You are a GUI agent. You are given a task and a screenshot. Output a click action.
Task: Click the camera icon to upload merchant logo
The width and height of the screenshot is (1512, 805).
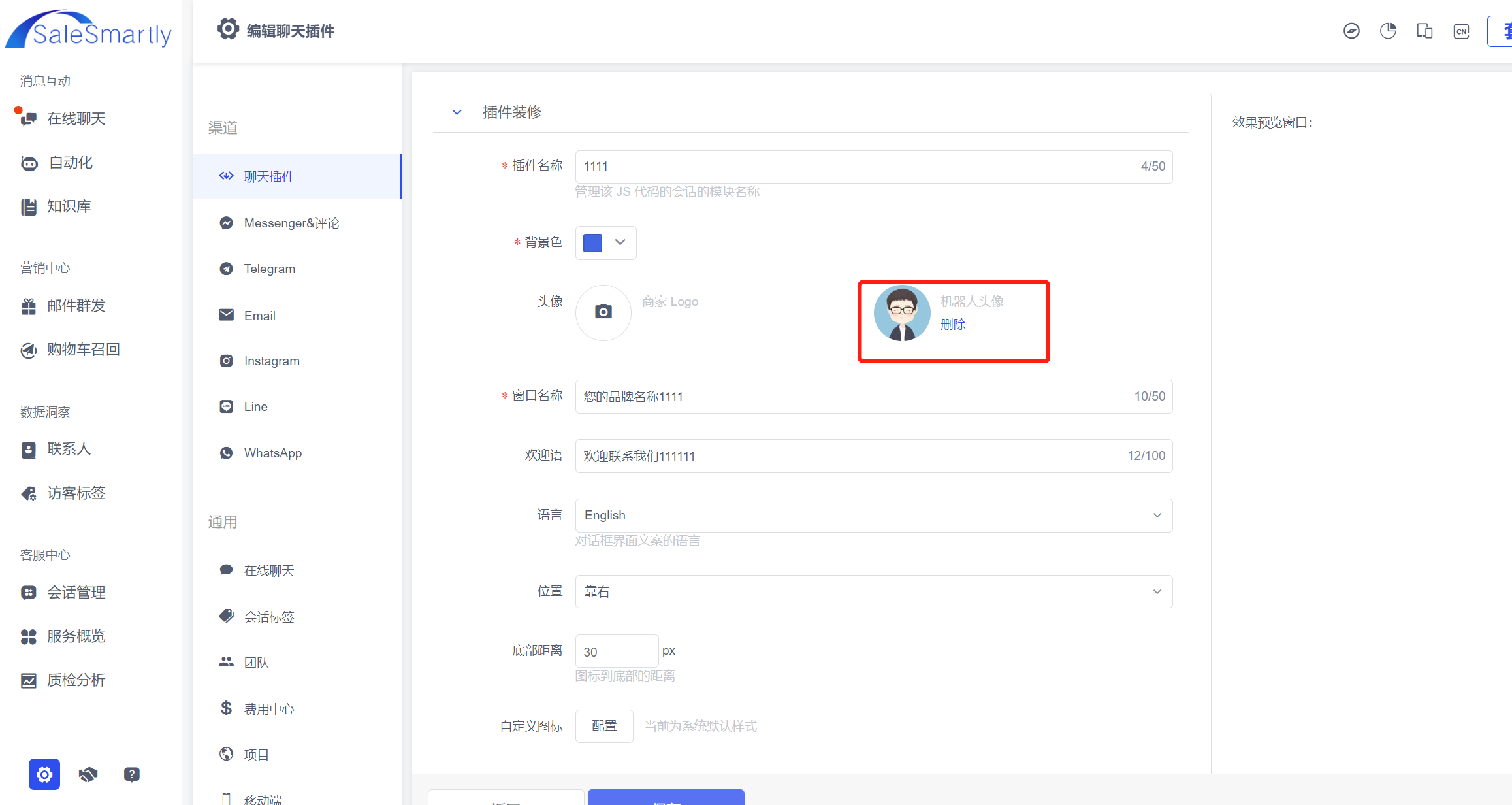tap(603, 312)
